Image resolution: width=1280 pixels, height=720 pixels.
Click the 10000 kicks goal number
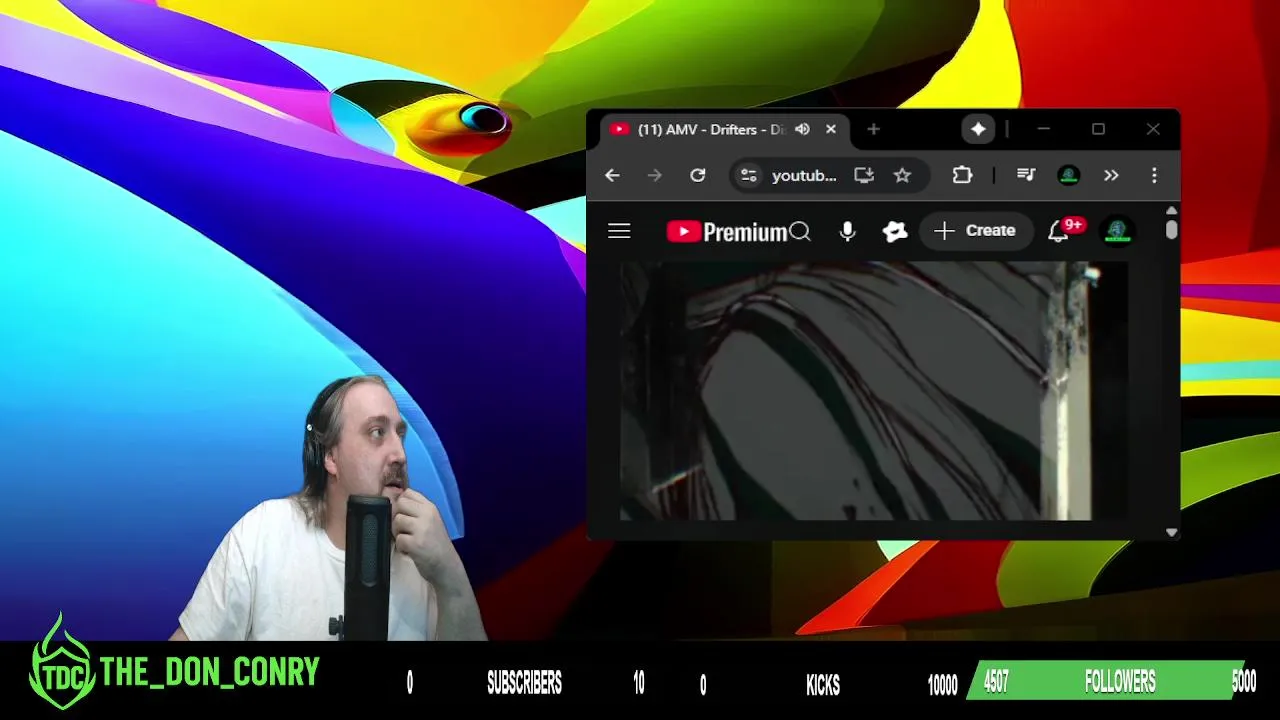pos(942,685)
